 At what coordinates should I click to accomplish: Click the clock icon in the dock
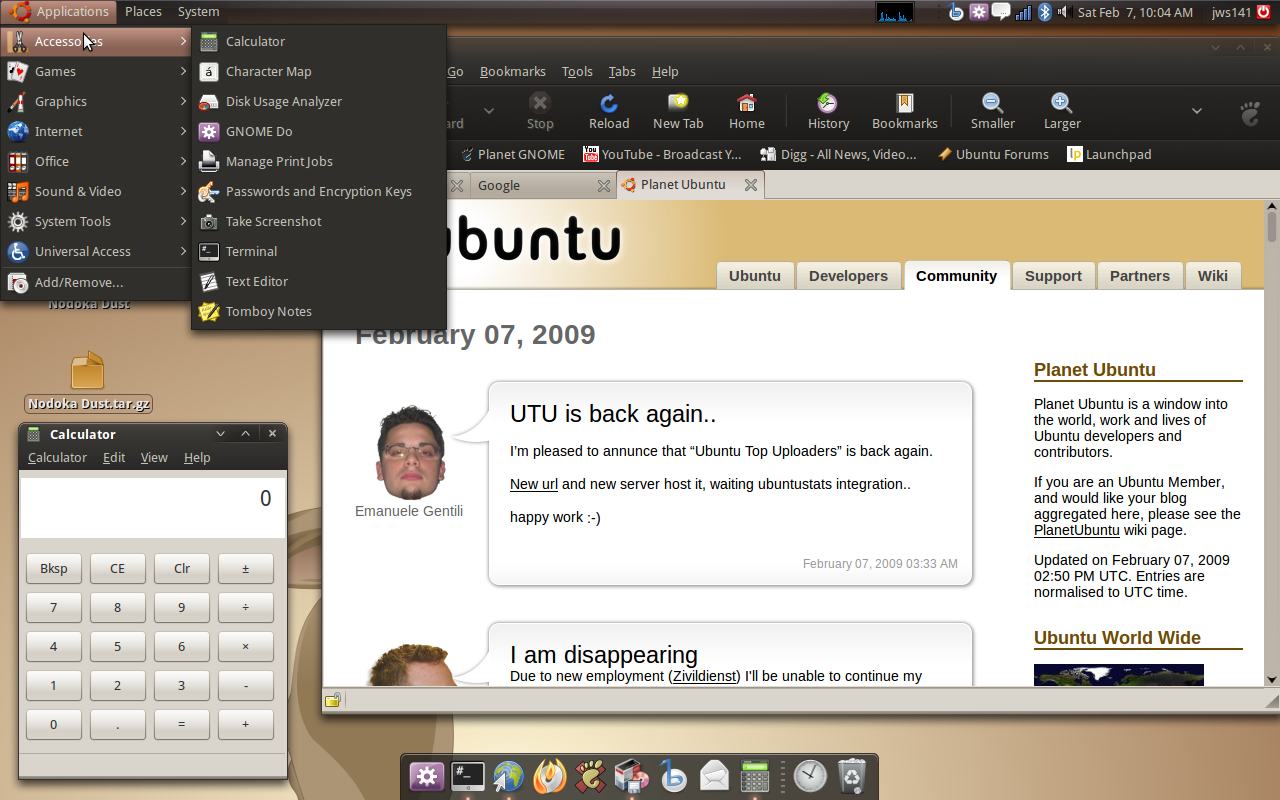pos(810,776)
